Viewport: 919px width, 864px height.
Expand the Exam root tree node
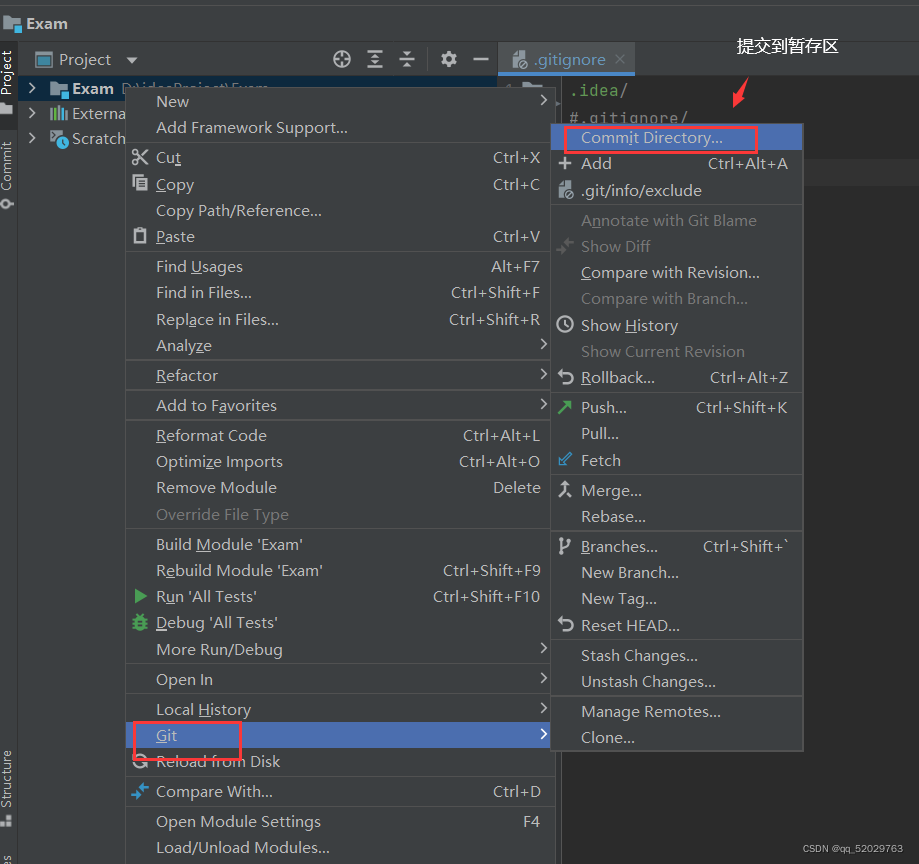coord(32,89)
